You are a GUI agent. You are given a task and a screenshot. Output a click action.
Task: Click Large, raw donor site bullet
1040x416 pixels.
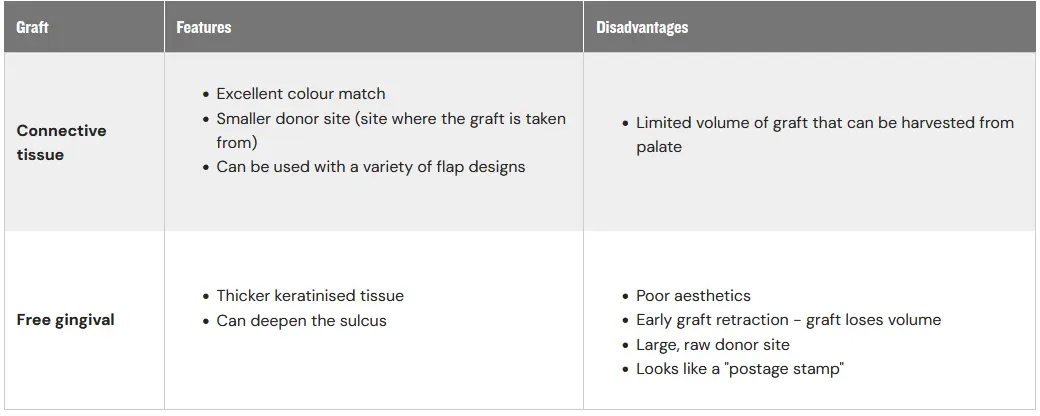[713, 345]
